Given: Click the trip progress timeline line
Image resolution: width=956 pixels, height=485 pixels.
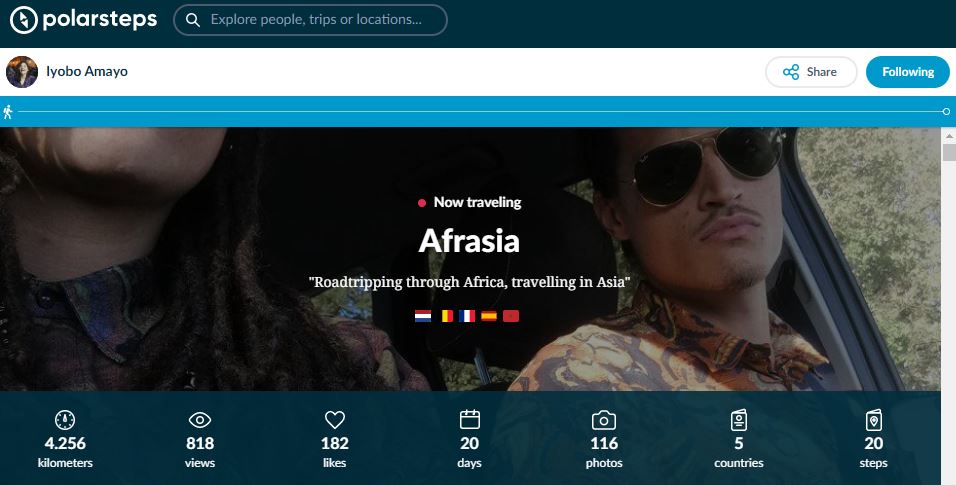Looking at the screenshot, I should (x=480, y=112).
